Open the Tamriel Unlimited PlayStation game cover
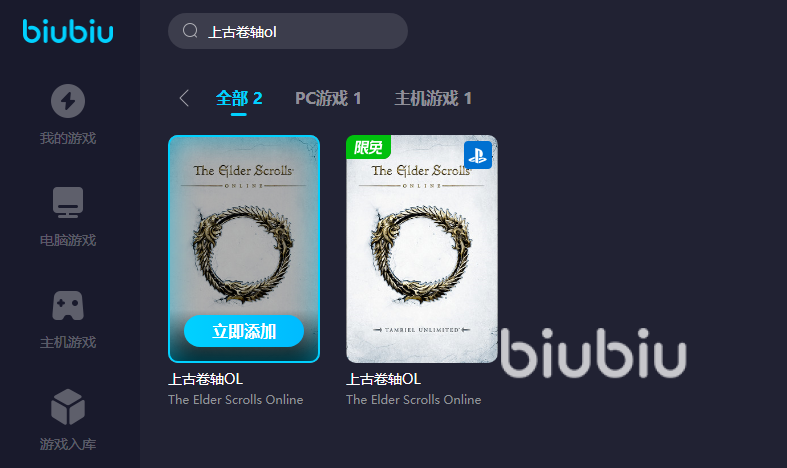This screenshot has height=468, width=787. [422, 249]
